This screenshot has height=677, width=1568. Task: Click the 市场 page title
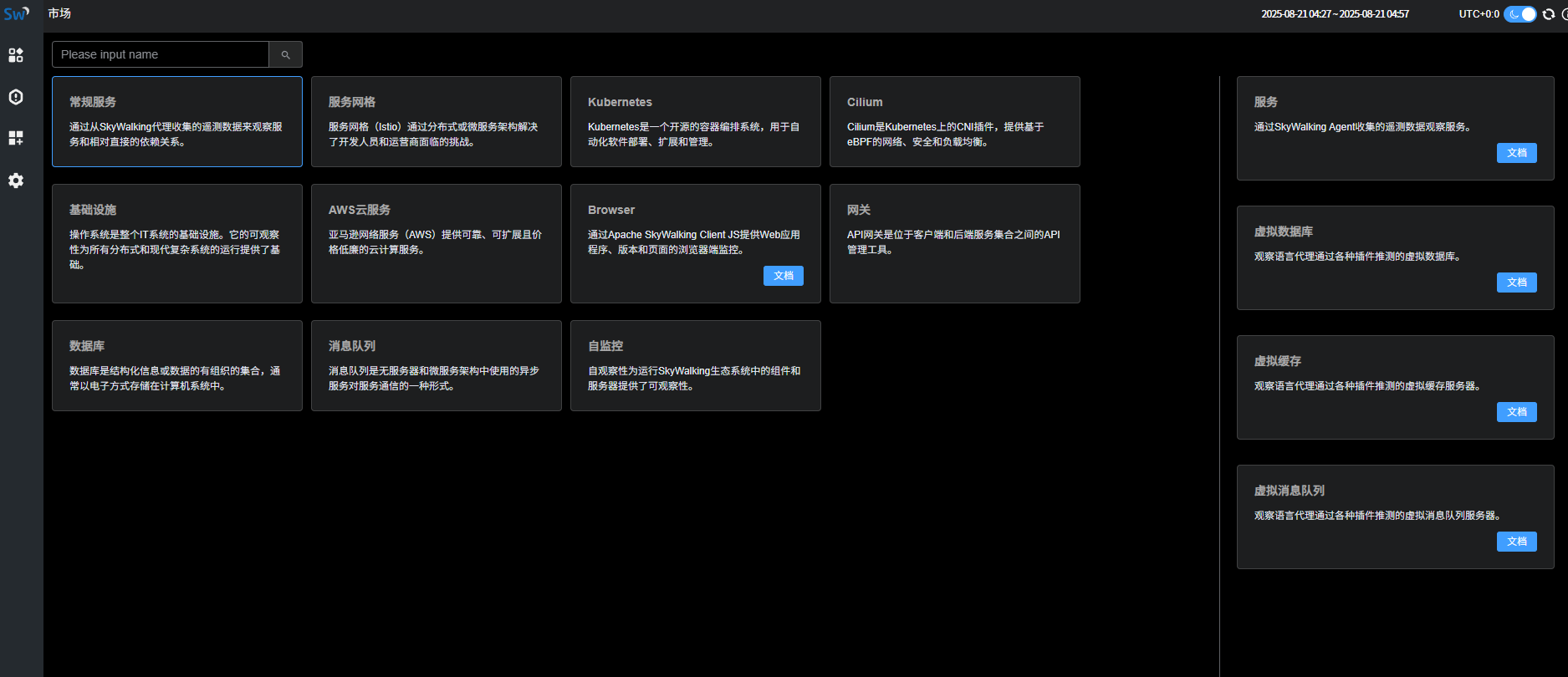(59, 13)
